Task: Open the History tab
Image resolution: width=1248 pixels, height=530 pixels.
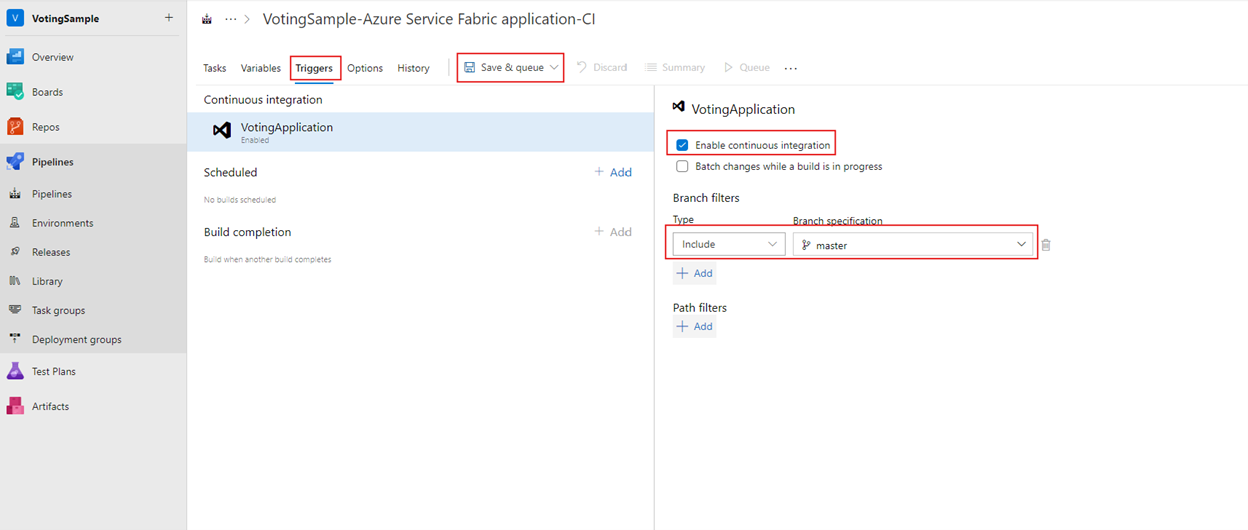Action: tap(413, 68)
